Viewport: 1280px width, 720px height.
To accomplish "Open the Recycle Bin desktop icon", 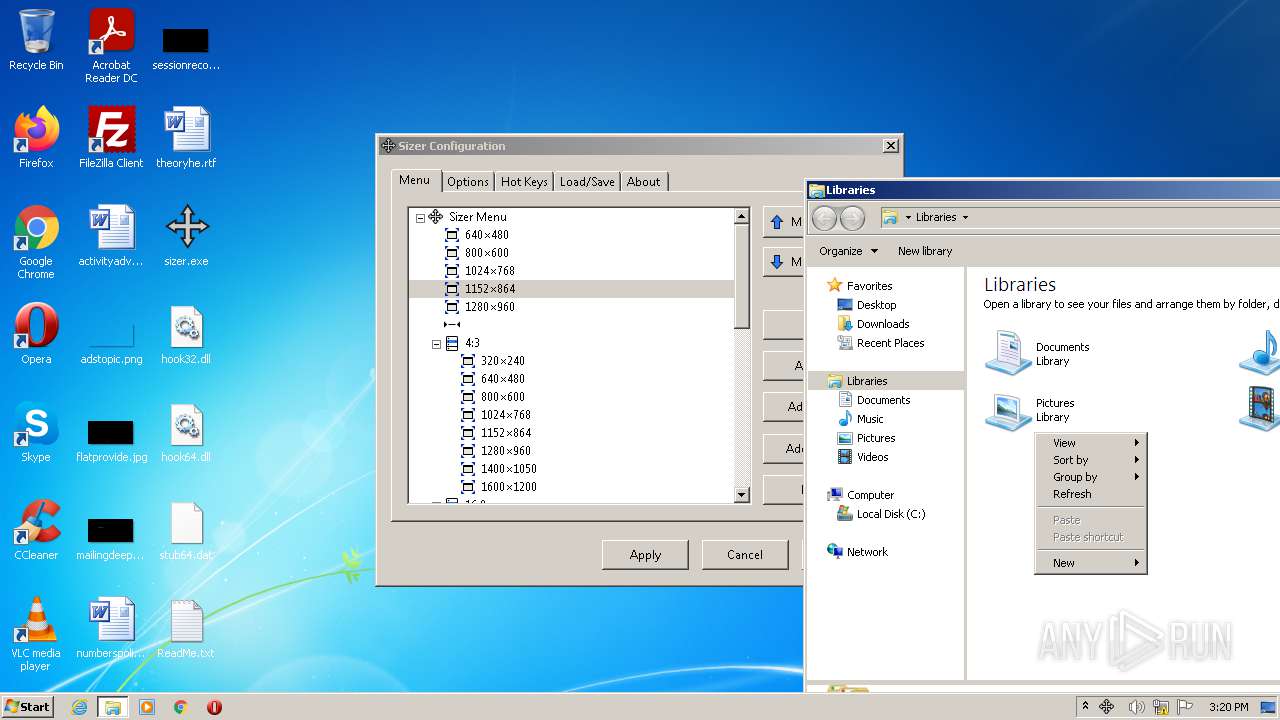I will (36, 41).
